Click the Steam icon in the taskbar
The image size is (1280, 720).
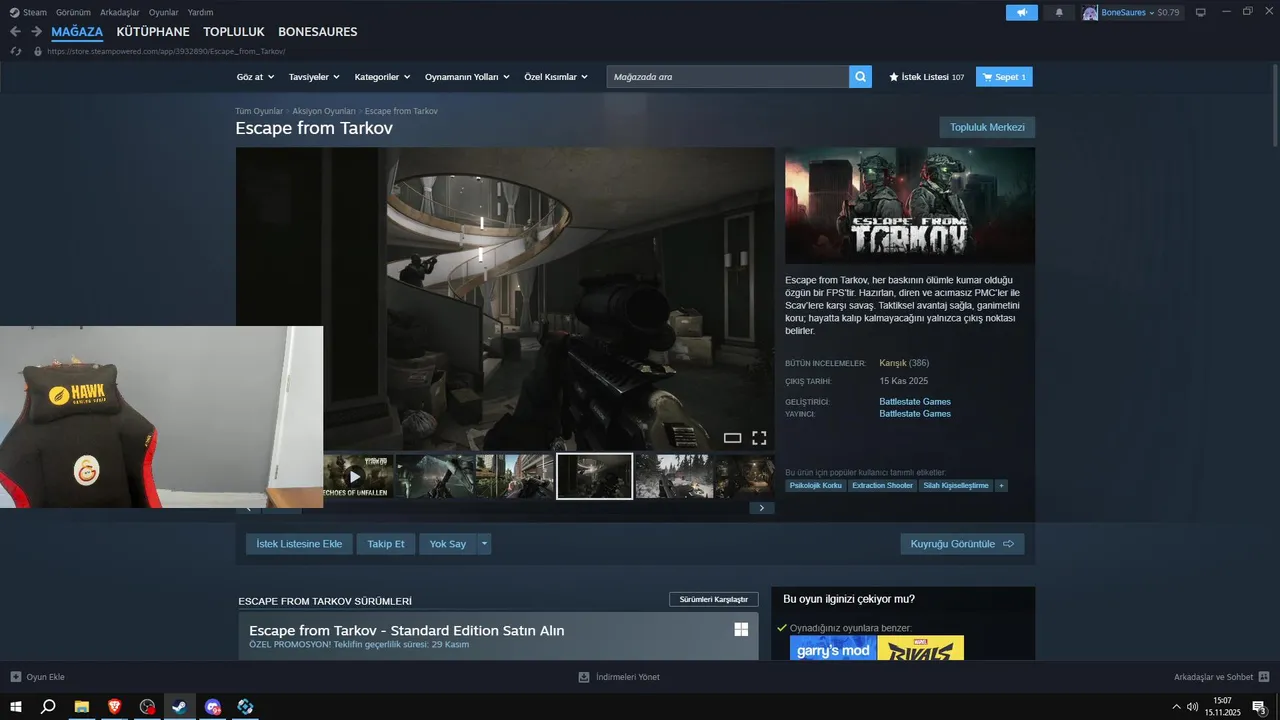click(x=179, y=707)
